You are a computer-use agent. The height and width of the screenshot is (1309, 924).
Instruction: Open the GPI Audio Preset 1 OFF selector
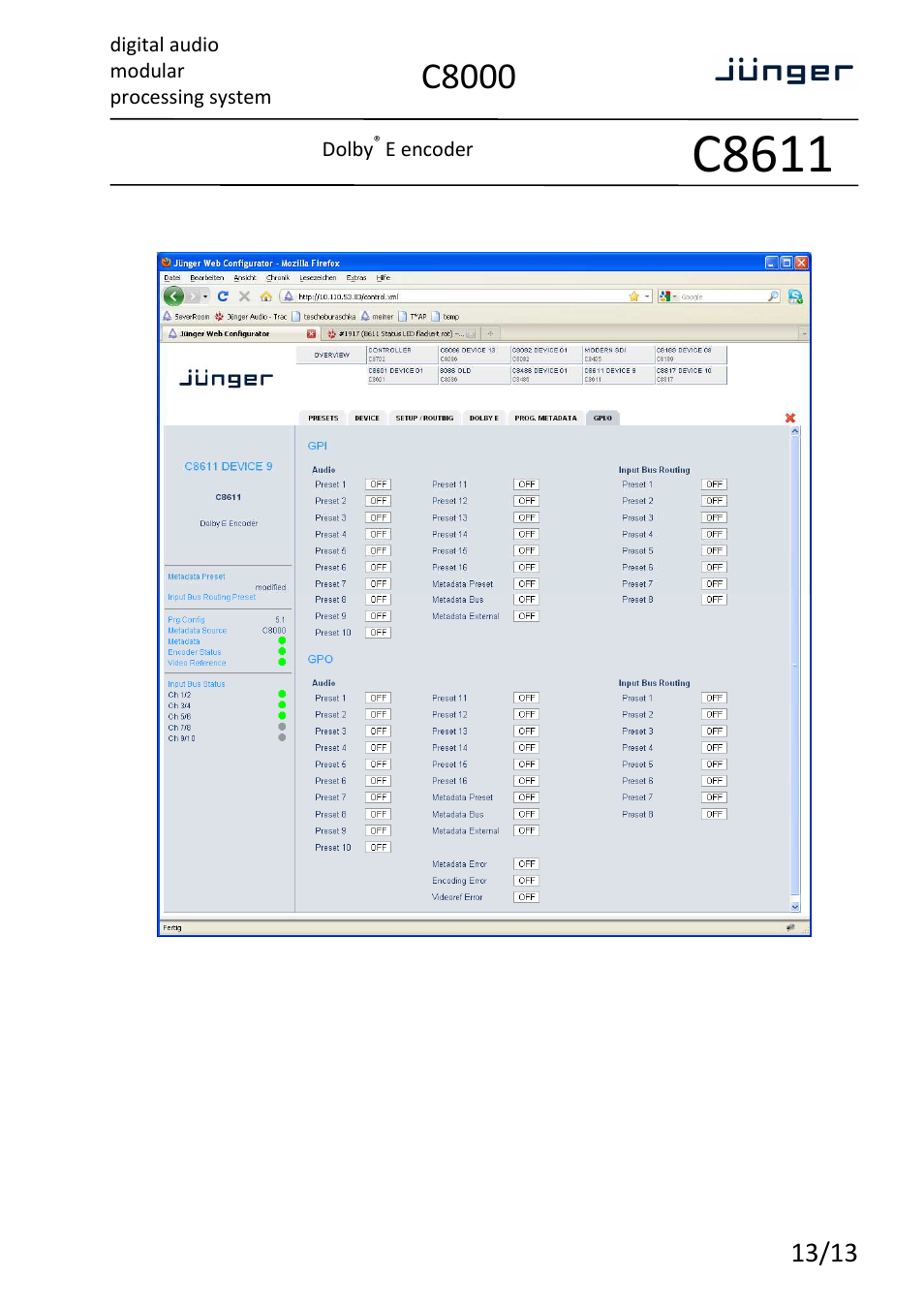pyautogui.click(x=378, y=484)
